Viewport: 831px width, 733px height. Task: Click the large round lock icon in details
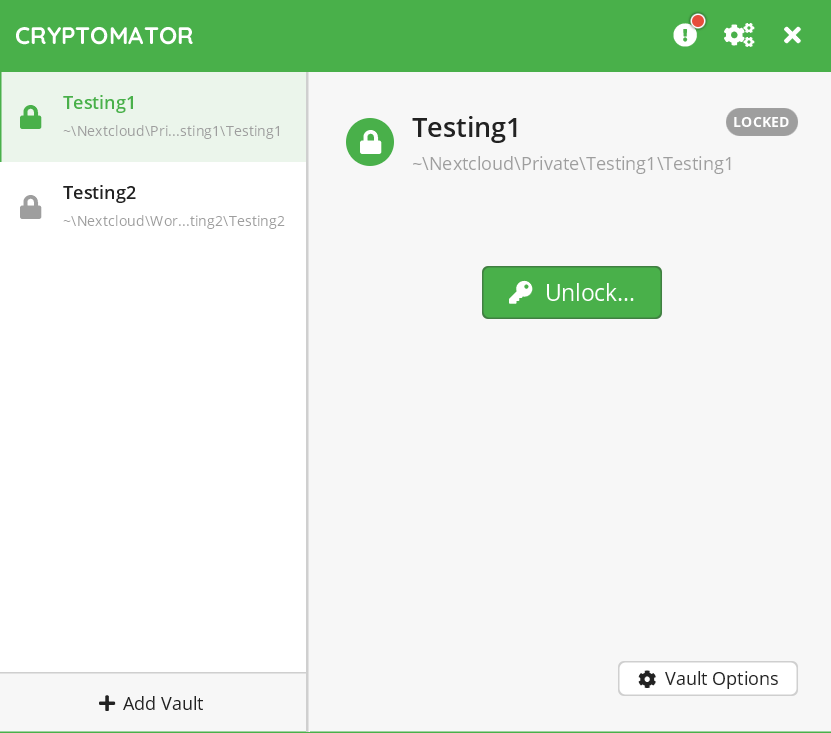click(370, 142)
